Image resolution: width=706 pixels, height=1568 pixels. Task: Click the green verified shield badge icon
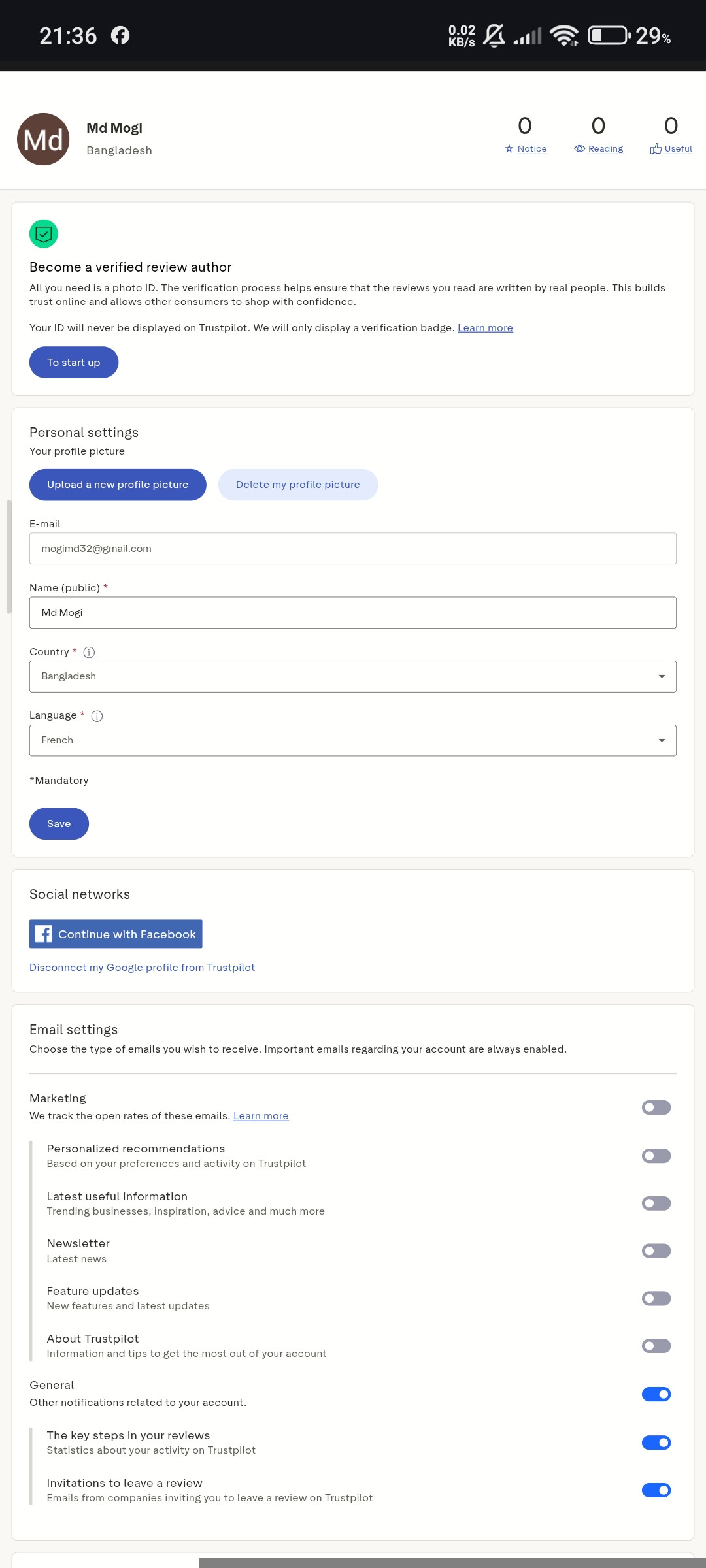tap(44, 234)
